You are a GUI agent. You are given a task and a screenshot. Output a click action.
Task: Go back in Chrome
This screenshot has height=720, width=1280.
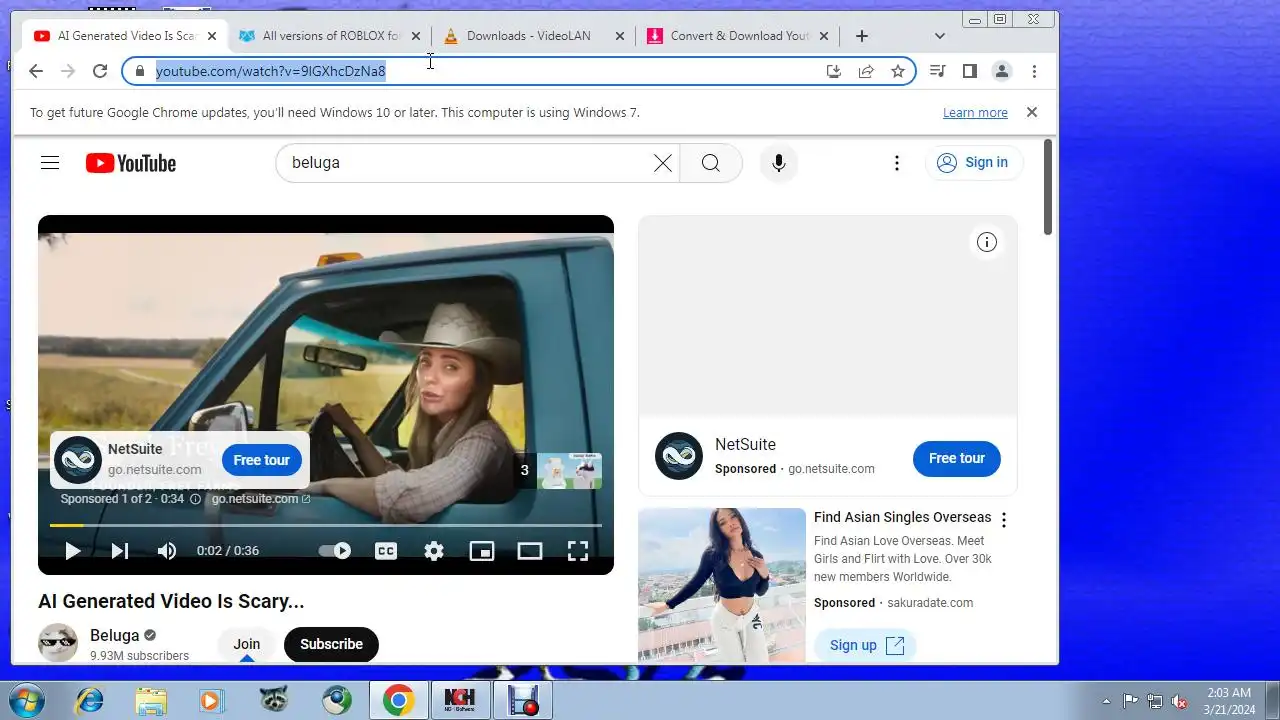pos(36,71)
